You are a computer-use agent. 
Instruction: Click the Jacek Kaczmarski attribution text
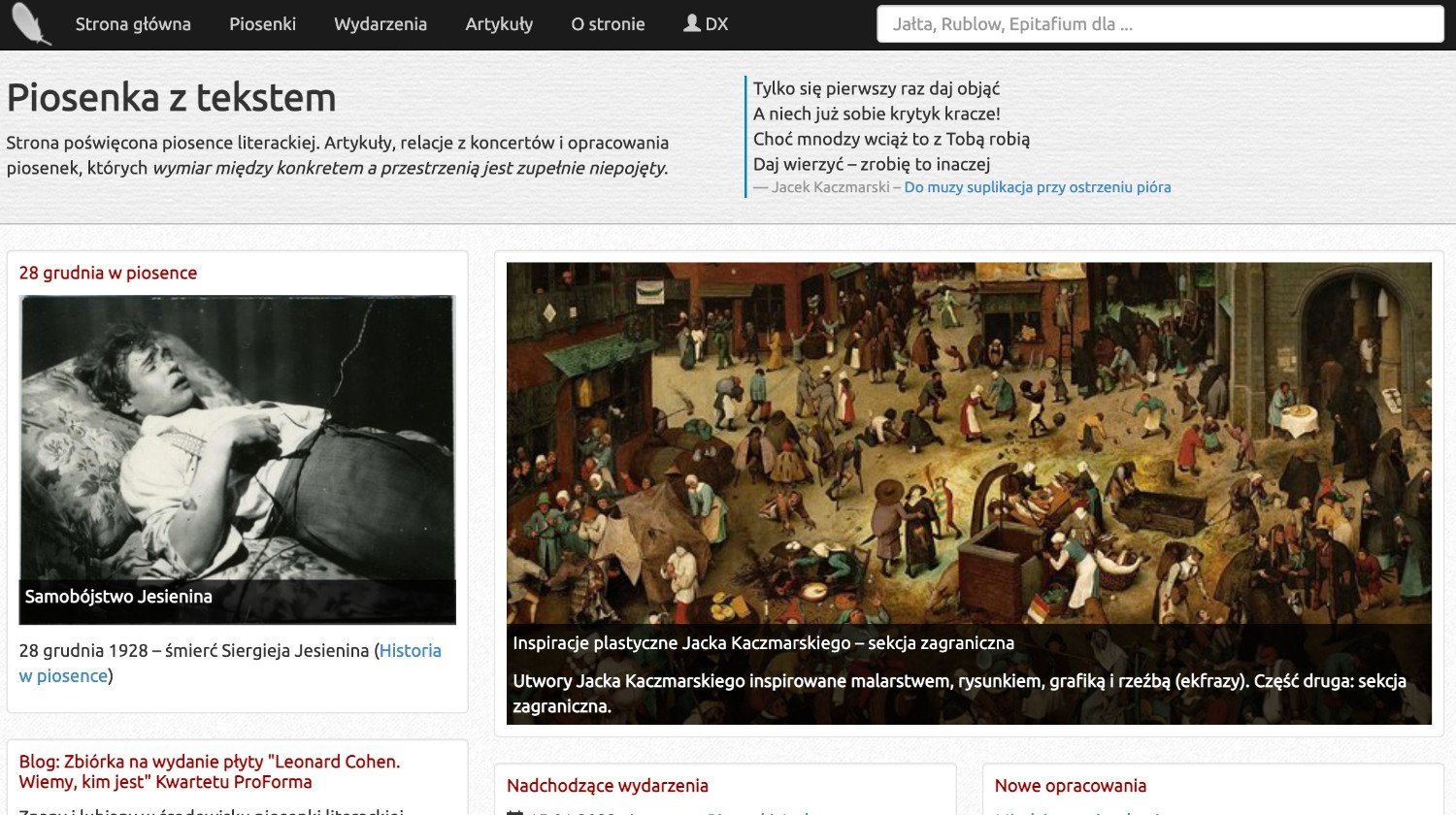click(x=830, y=187)
